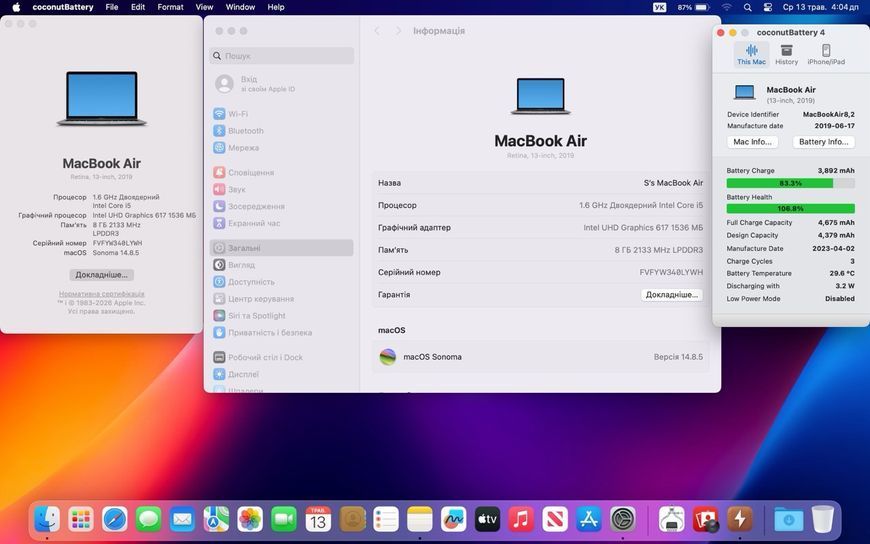
Task: Open the coconutBattery app menu
Action: tap(63, 7)
